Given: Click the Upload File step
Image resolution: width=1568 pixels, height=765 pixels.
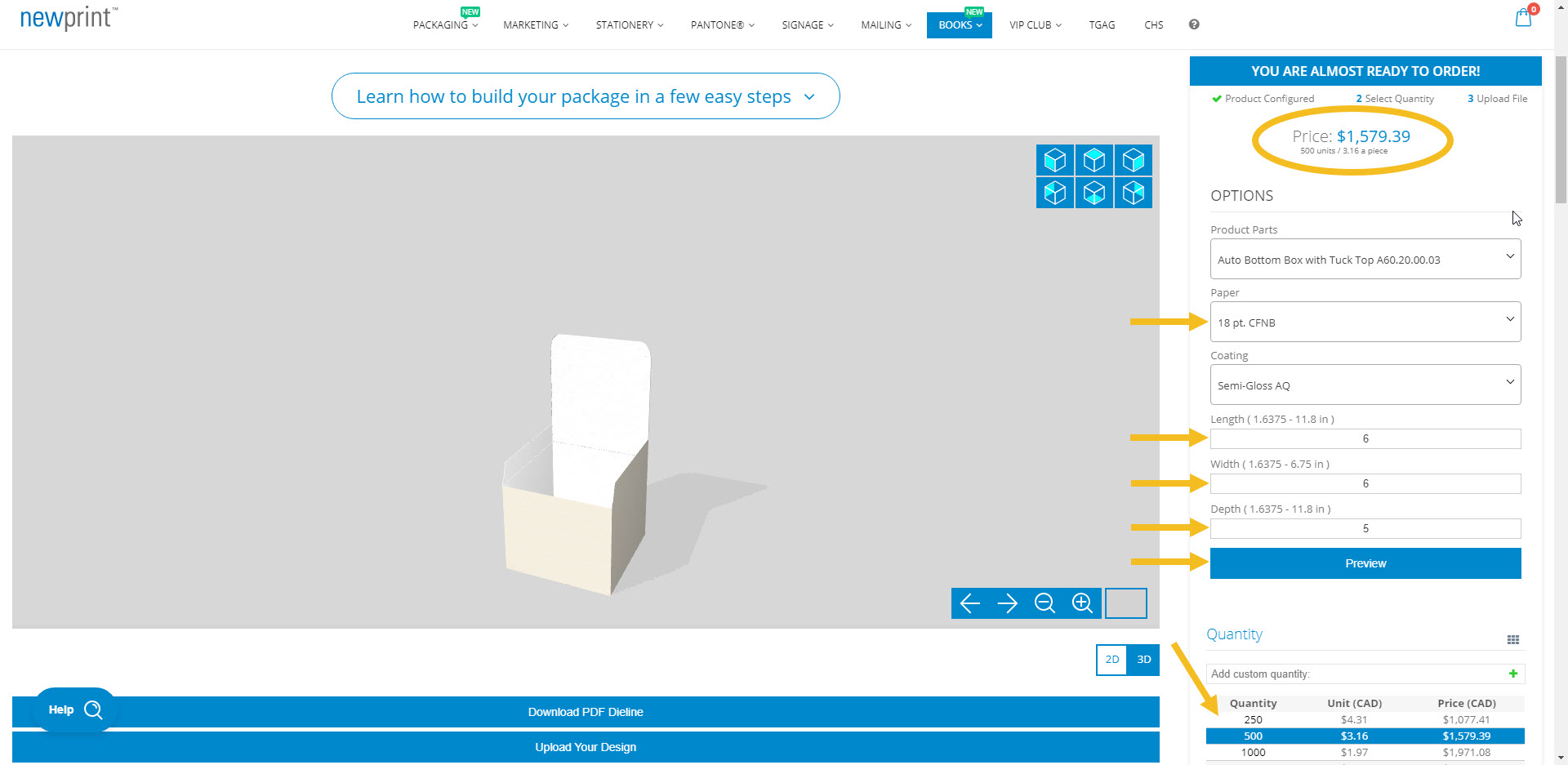Looking at the screenshot, I should [1497, 99].
